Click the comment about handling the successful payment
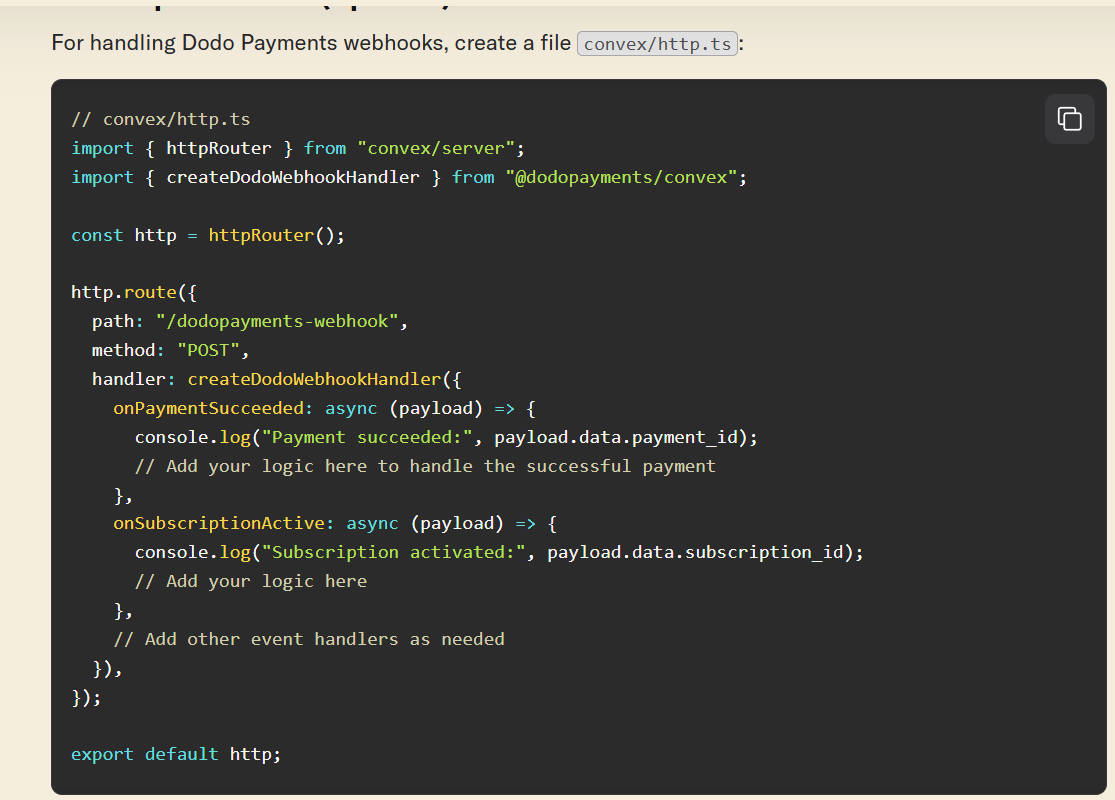The width and height of the screenshot is (1115, 800). (425, 466)
